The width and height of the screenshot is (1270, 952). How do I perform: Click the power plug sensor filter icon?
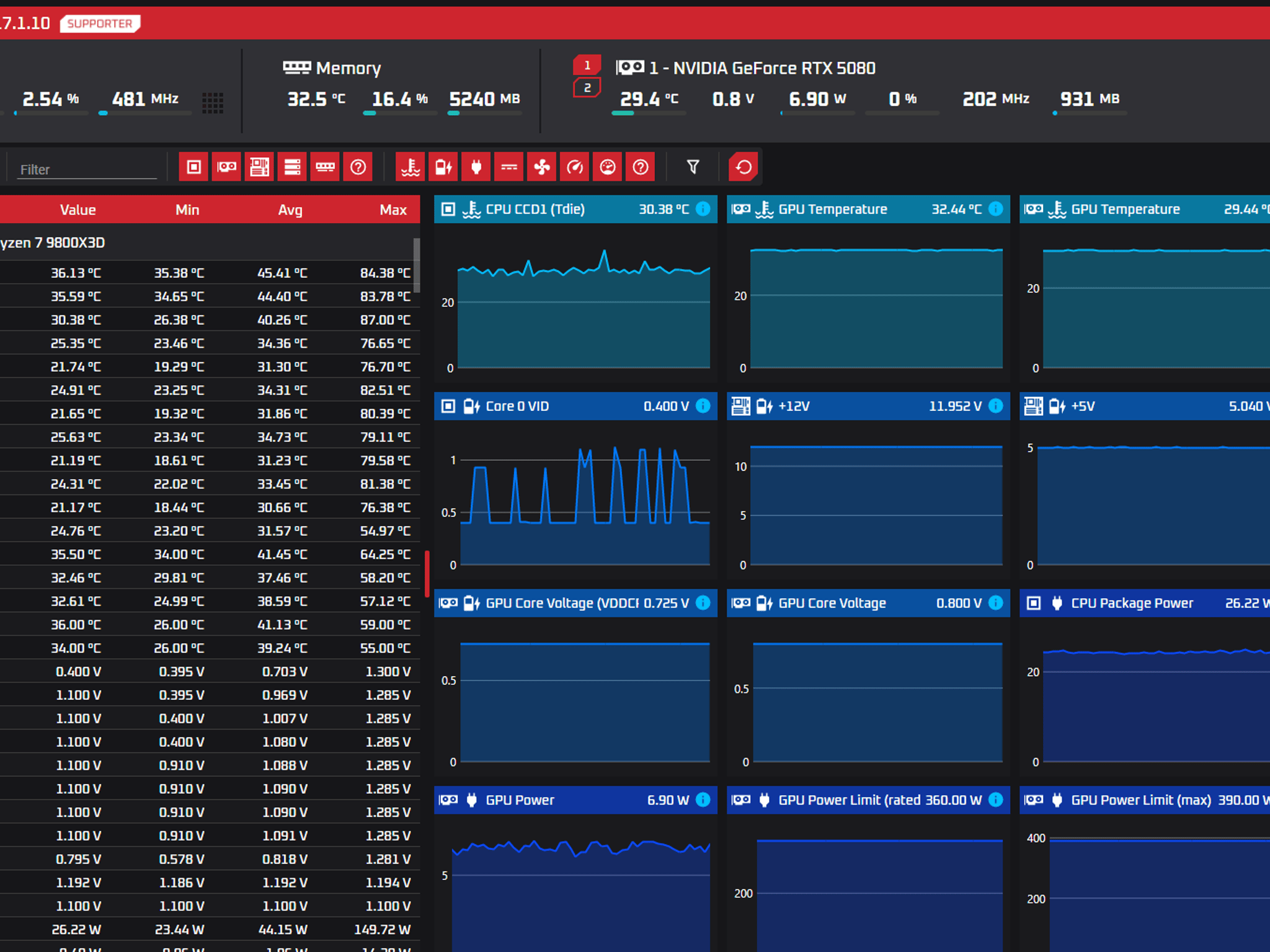click(476, 167)
